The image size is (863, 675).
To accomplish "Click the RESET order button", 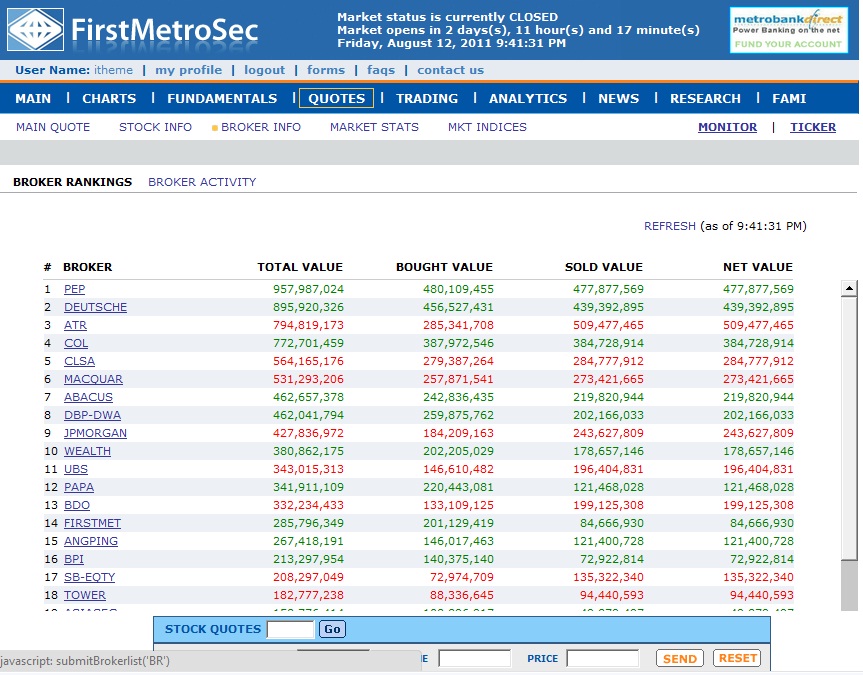I will click(738, 658).
